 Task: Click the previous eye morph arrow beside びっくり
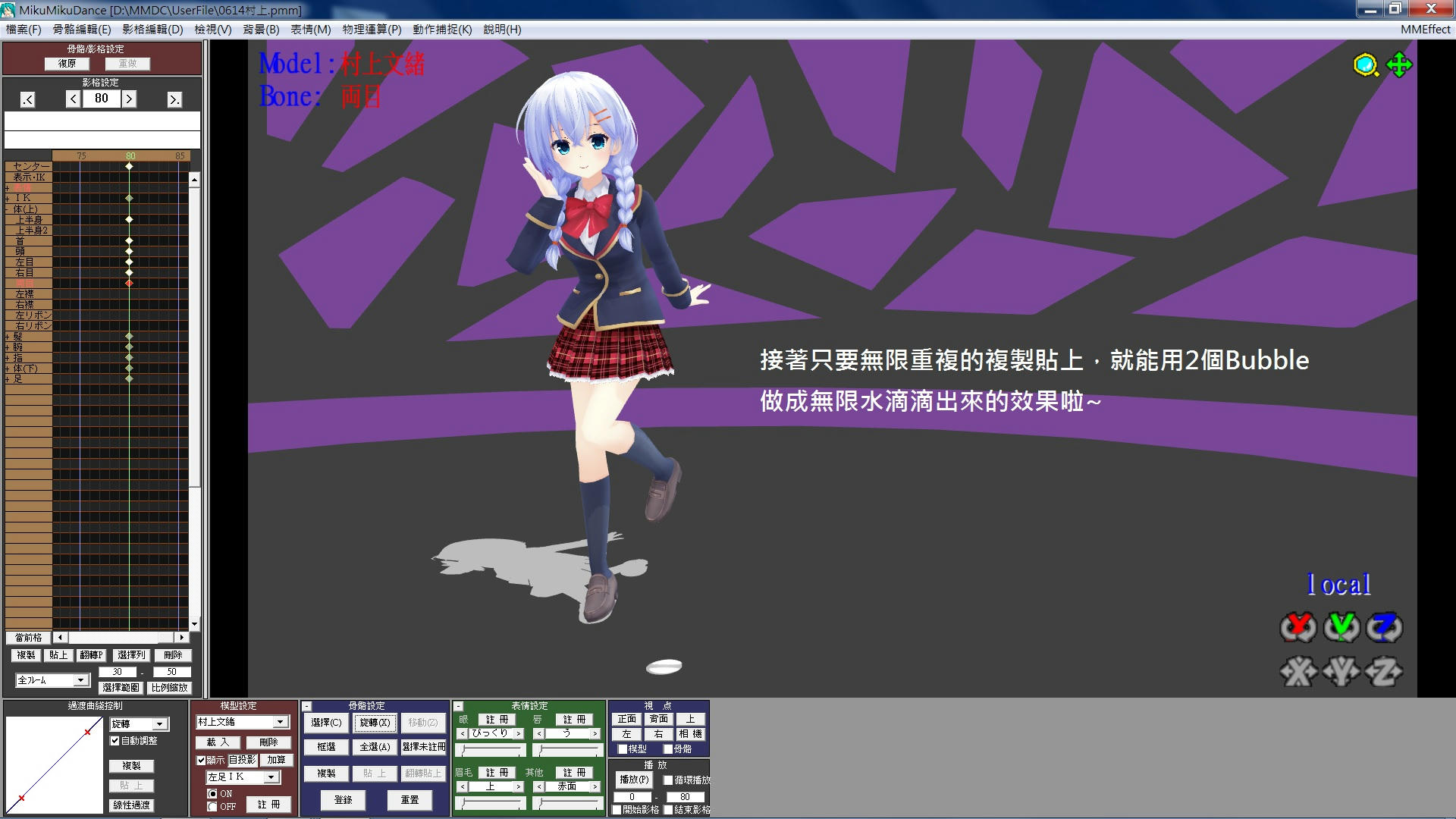coord(463,733)
